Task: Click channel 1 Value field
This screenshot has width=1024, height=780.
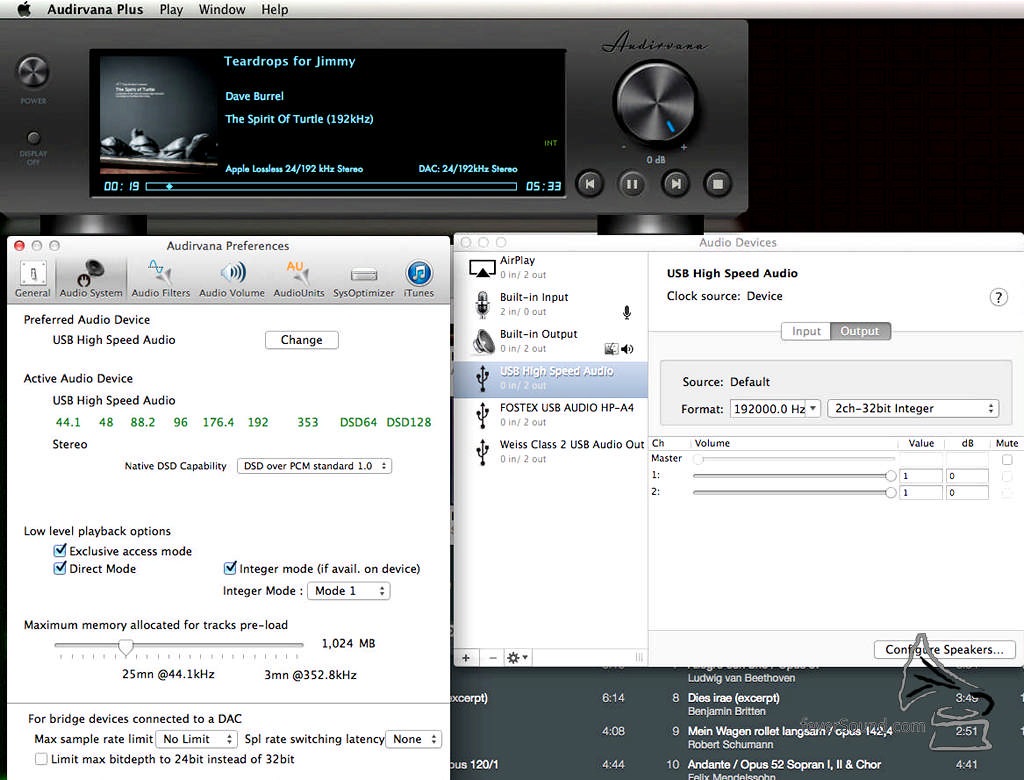Action: [921, 476]
